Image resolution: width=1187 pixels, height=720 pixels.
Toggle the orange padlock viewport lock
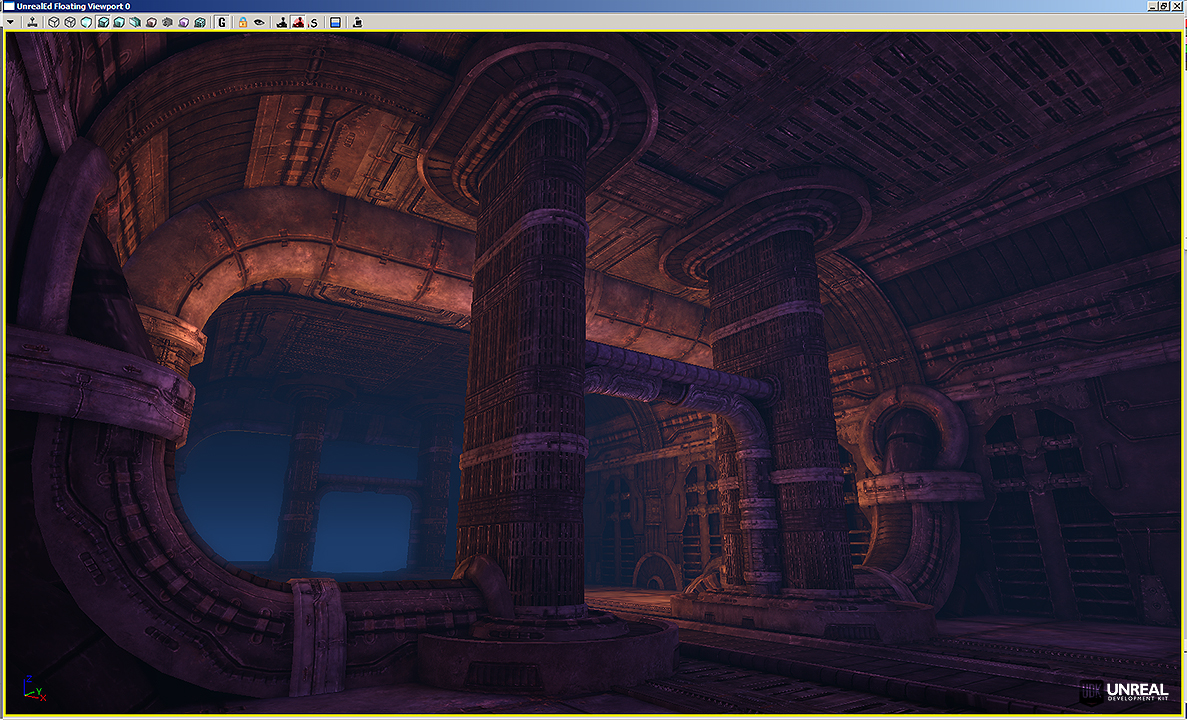coord(243,23)
